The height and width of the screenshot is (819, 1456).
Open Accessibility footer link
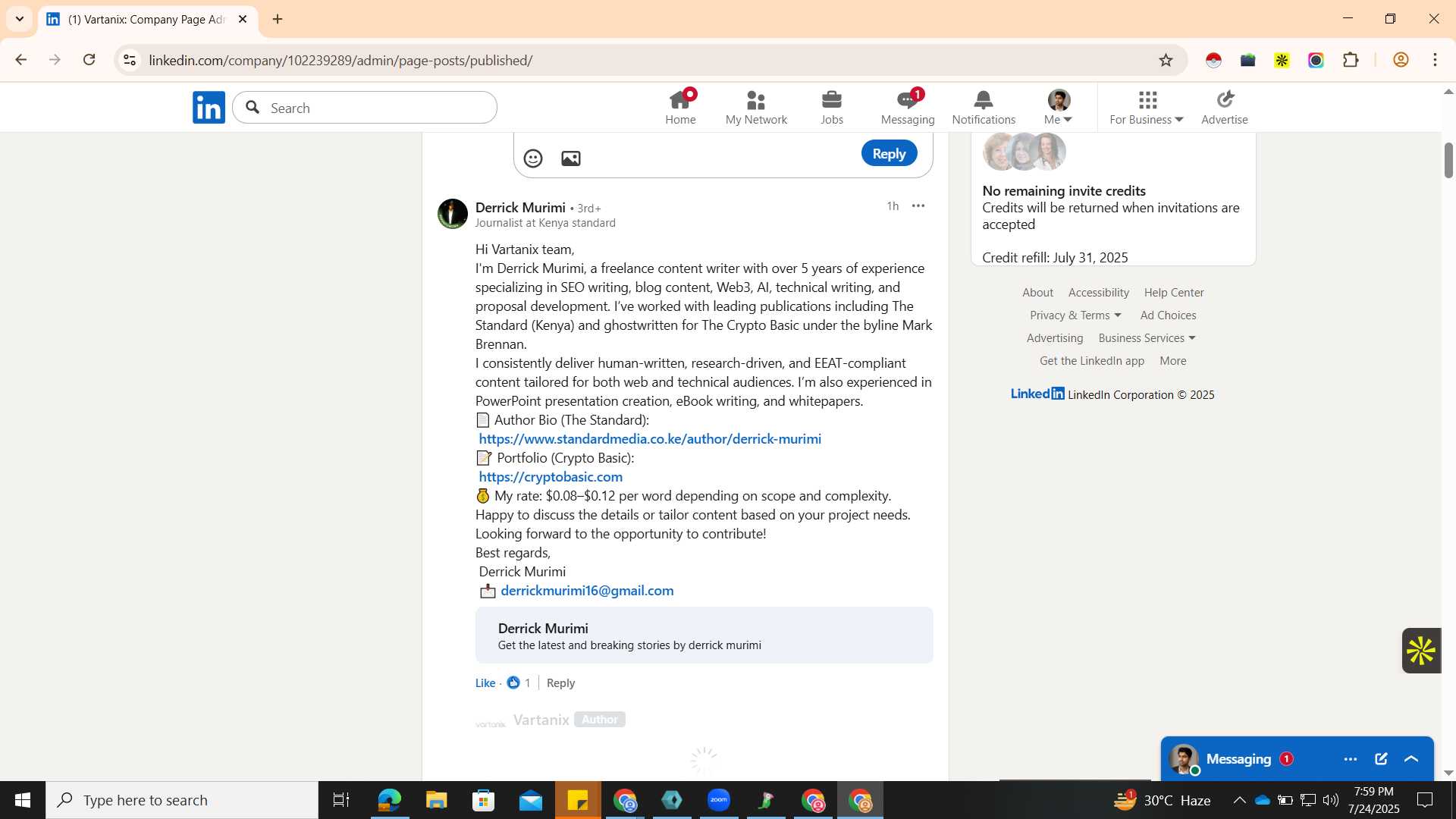[1098, 293]
